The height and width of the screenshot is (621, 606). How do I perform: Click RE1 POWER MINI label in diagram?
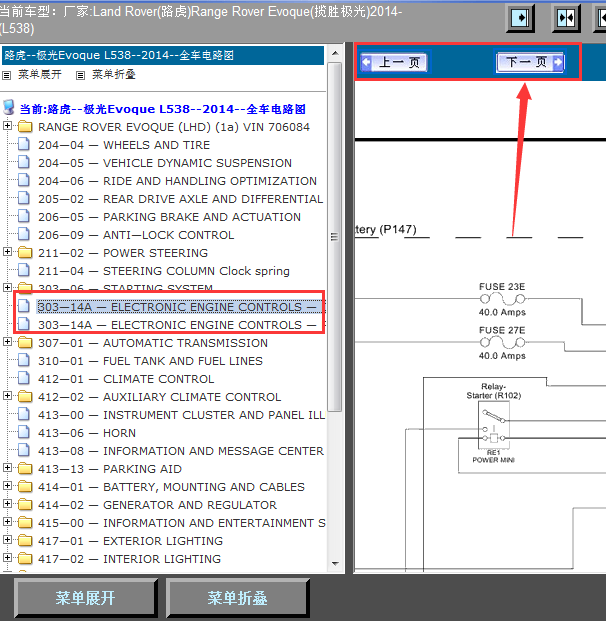click(x=494, y=456)
